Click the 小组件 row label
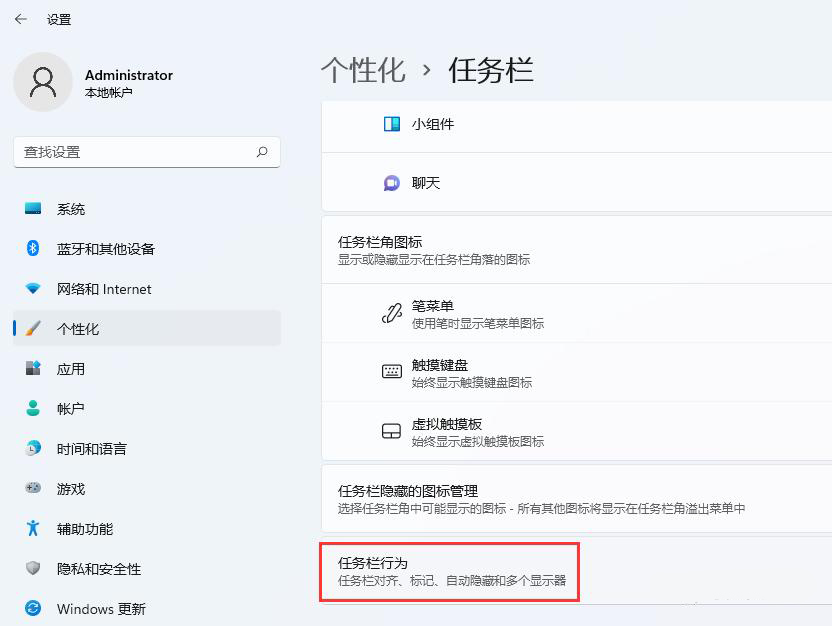This screenshot has width=832, height=626. tap(433, 124)
